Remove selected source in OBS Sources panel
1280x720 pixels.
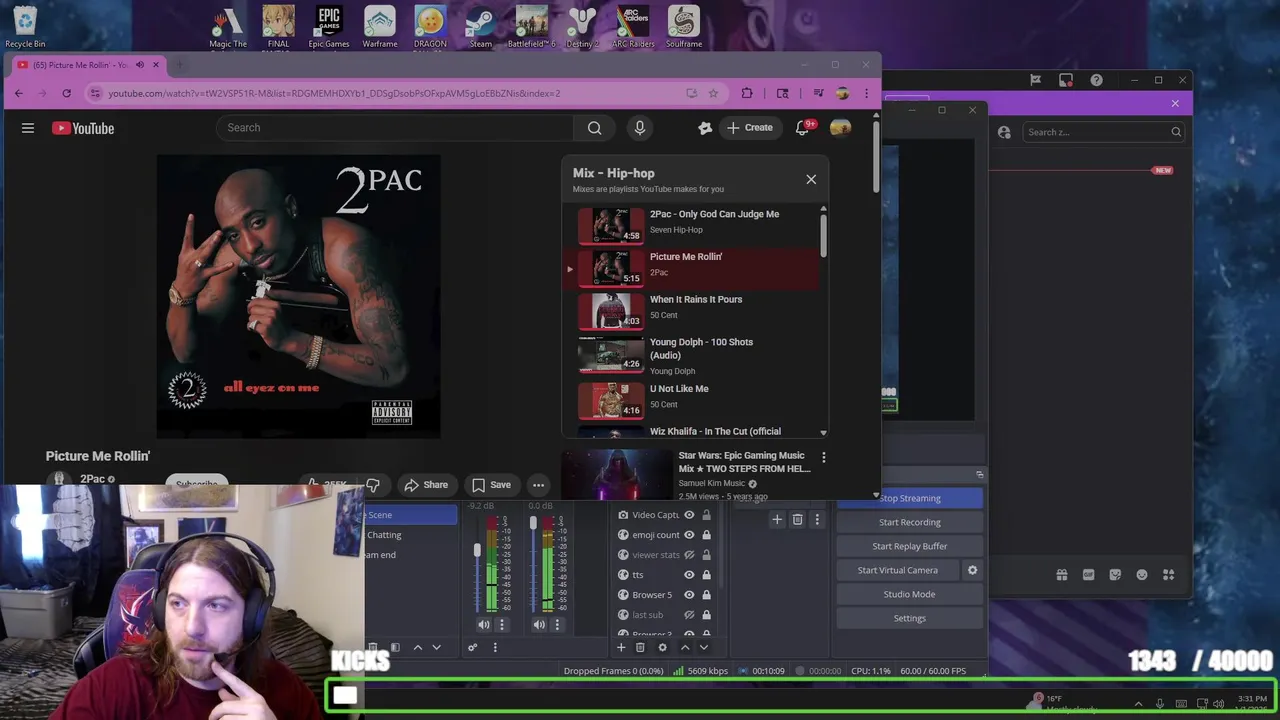640,648
